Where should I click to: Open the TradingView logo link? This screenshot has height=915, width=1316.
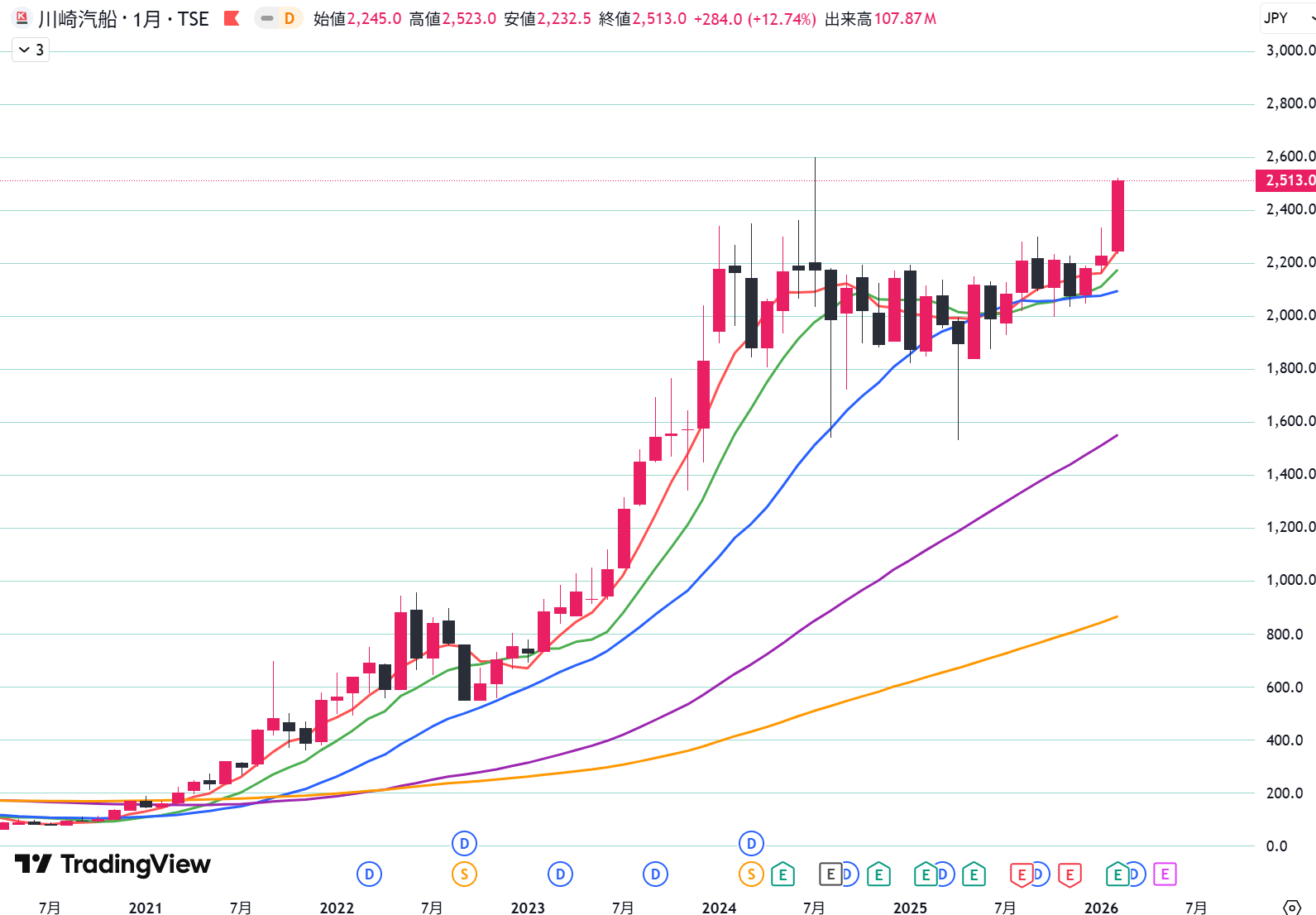click(112, 865)
